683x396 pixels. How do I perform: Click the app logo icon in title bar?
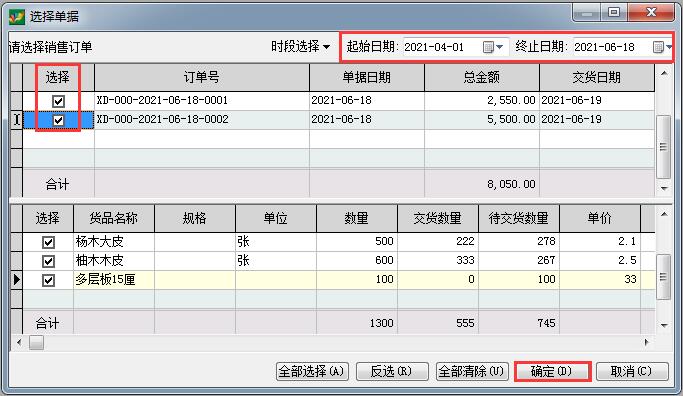(17, 17)
